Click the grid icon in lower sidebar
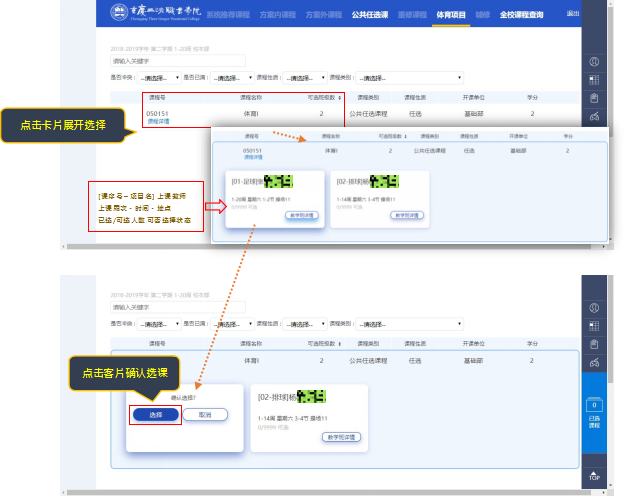 (594, 326)
